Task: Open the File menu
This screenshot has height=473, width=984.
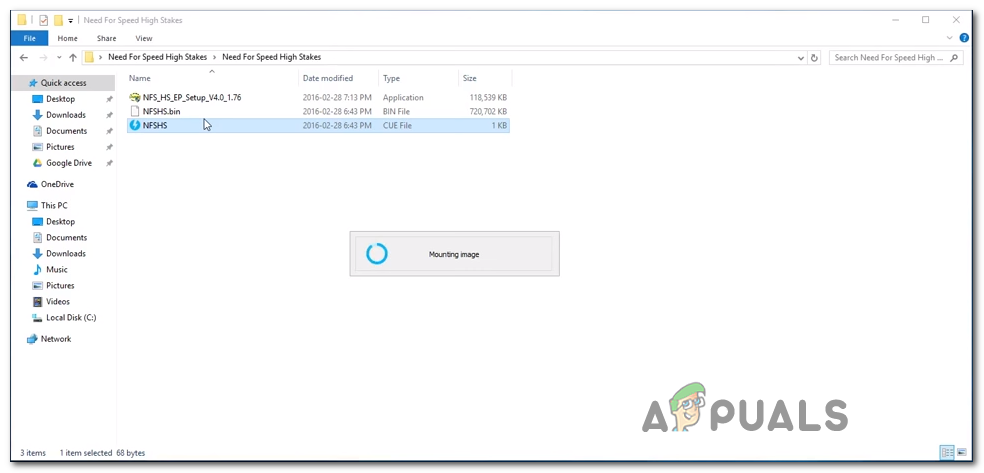Action: click(29, 38)
